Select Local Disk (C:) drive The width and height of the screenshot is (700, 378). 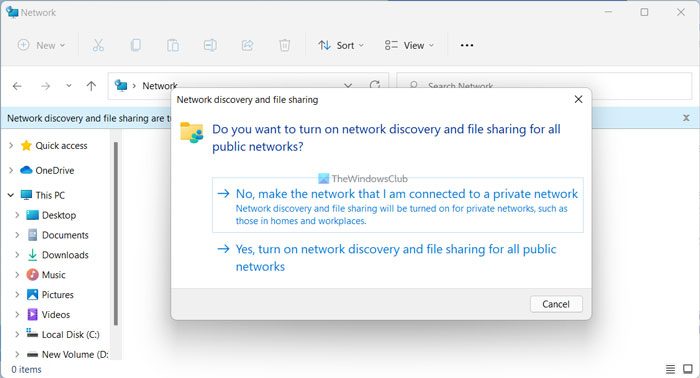[x=71, y=334]
